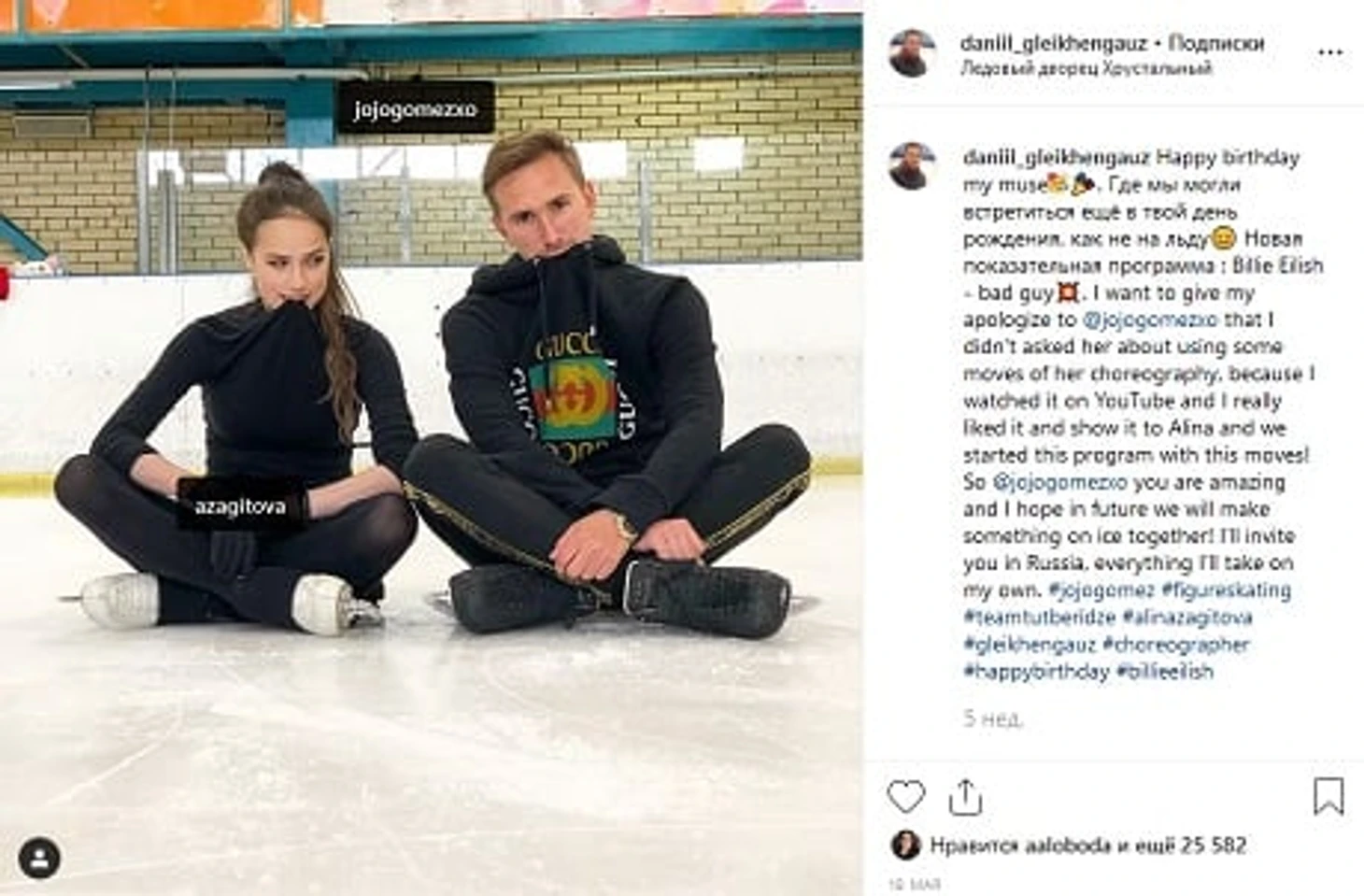The height and width of the screenshot is (896, 1364).
Task: Like the post with heart icon
Action: (x=905, y=797)
